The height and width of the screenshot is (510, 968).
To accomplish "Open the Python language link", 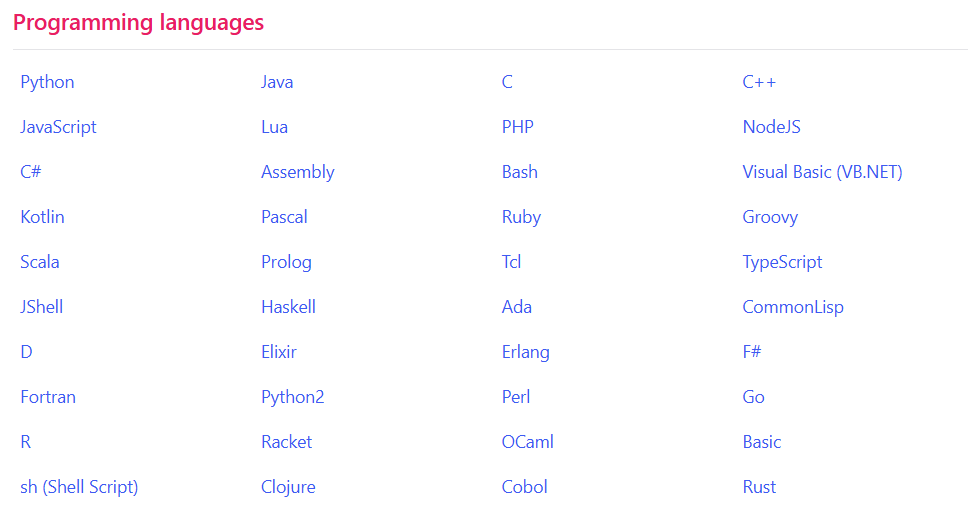I will coord(47,82).
